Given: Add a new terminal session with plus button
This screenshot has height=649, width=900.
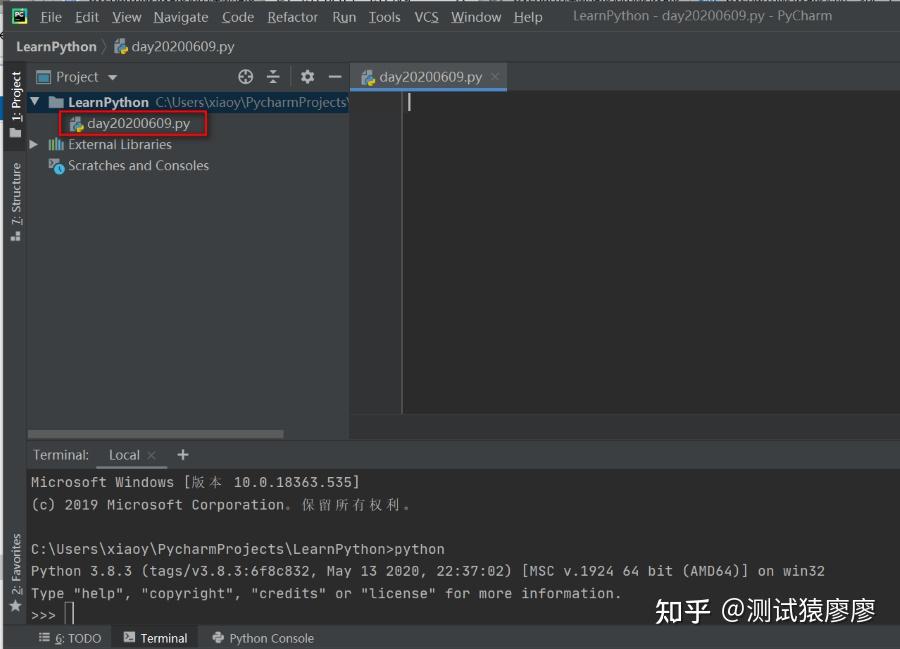Looking at the screenshot, I should point(182,455).
